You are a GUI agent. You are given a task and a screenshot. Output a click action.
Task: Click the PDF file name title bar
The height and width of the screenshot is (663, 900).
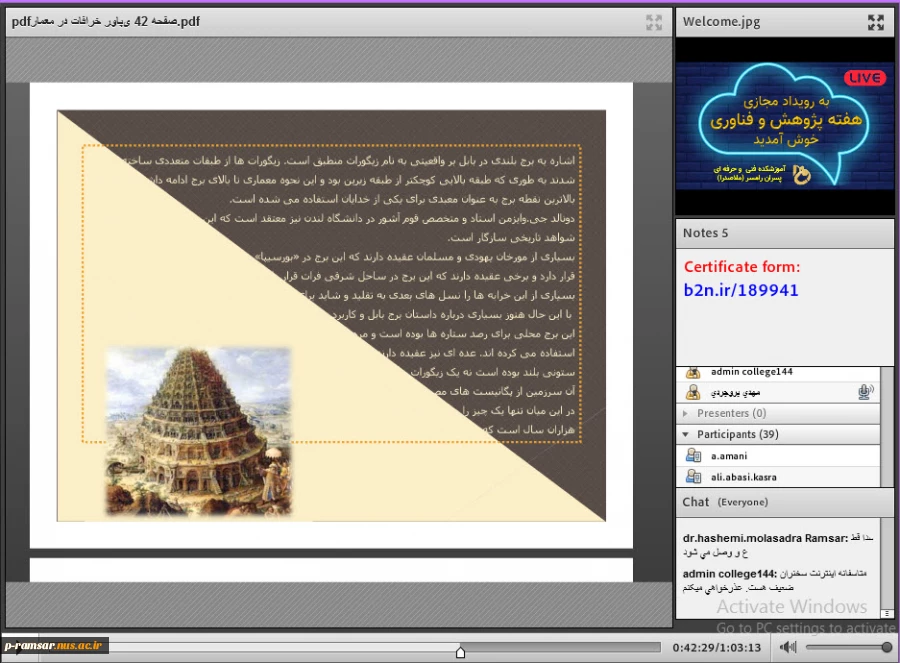pos(339,22)
